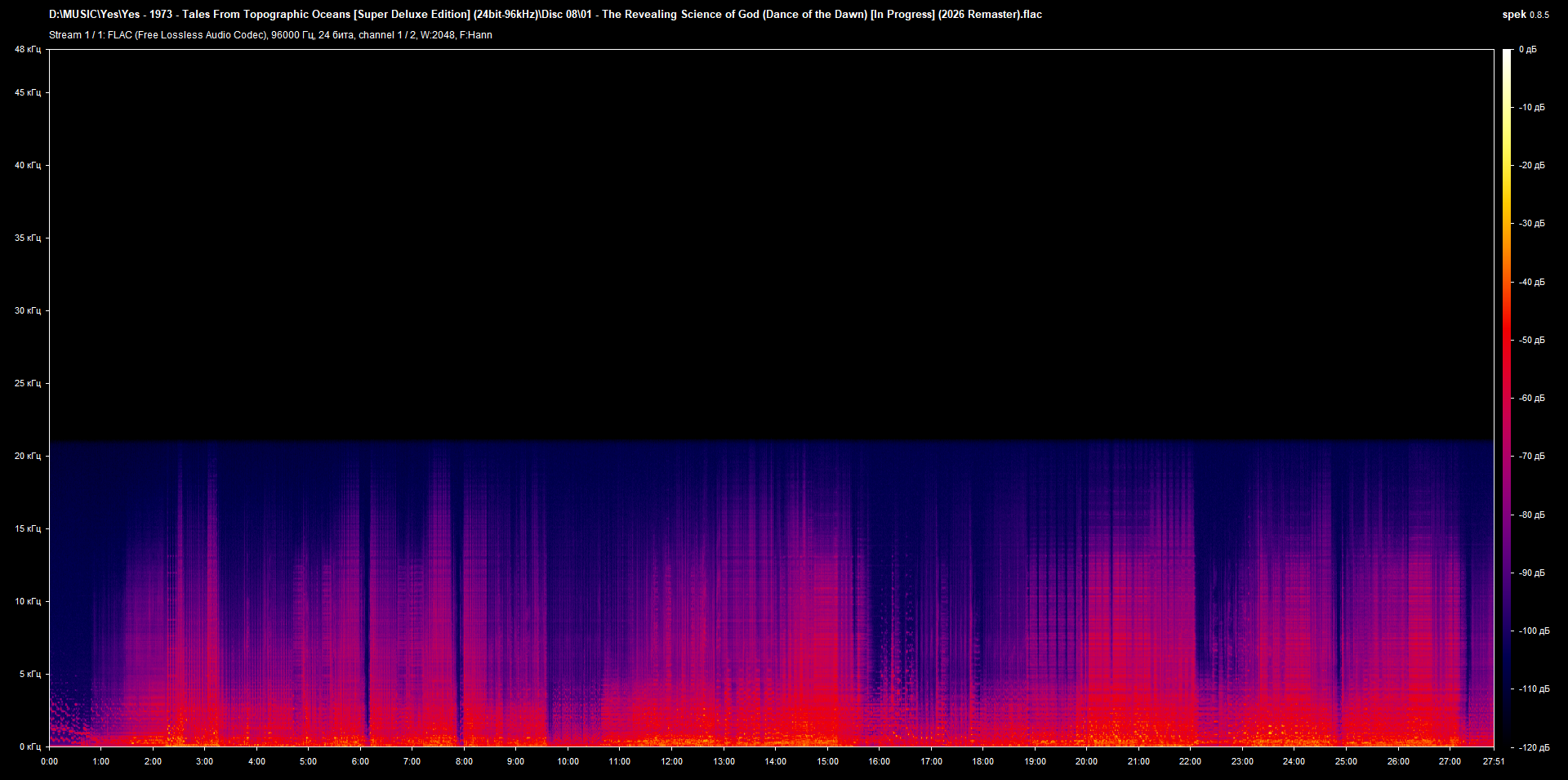Viewport: 1568px width, 780px height.
Task: Click the '40 кГц' frequency label
Action: (x=28, y=165)
